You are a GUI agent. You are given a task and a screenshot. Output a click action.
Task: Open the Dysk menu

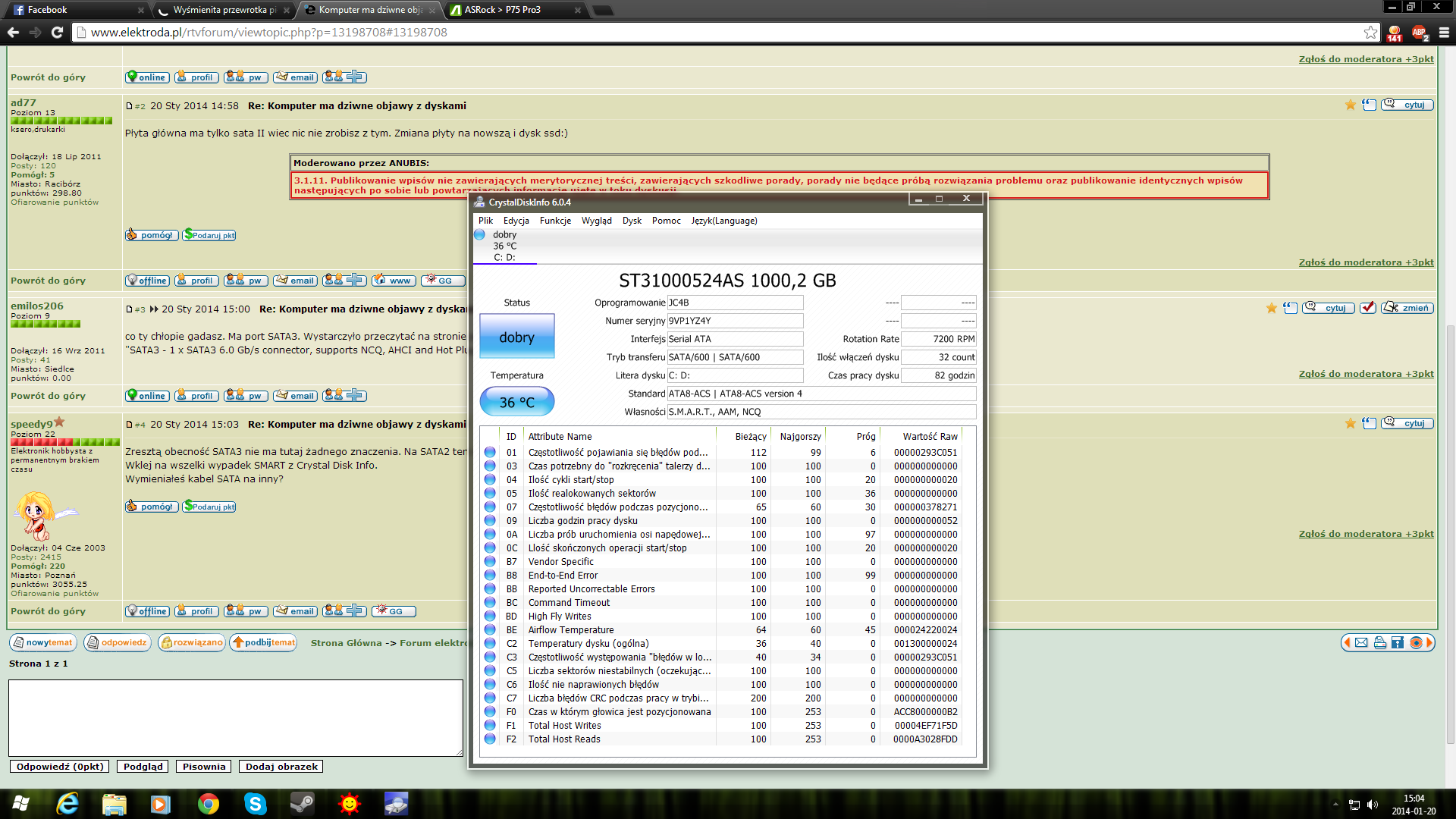click(632, 221)
